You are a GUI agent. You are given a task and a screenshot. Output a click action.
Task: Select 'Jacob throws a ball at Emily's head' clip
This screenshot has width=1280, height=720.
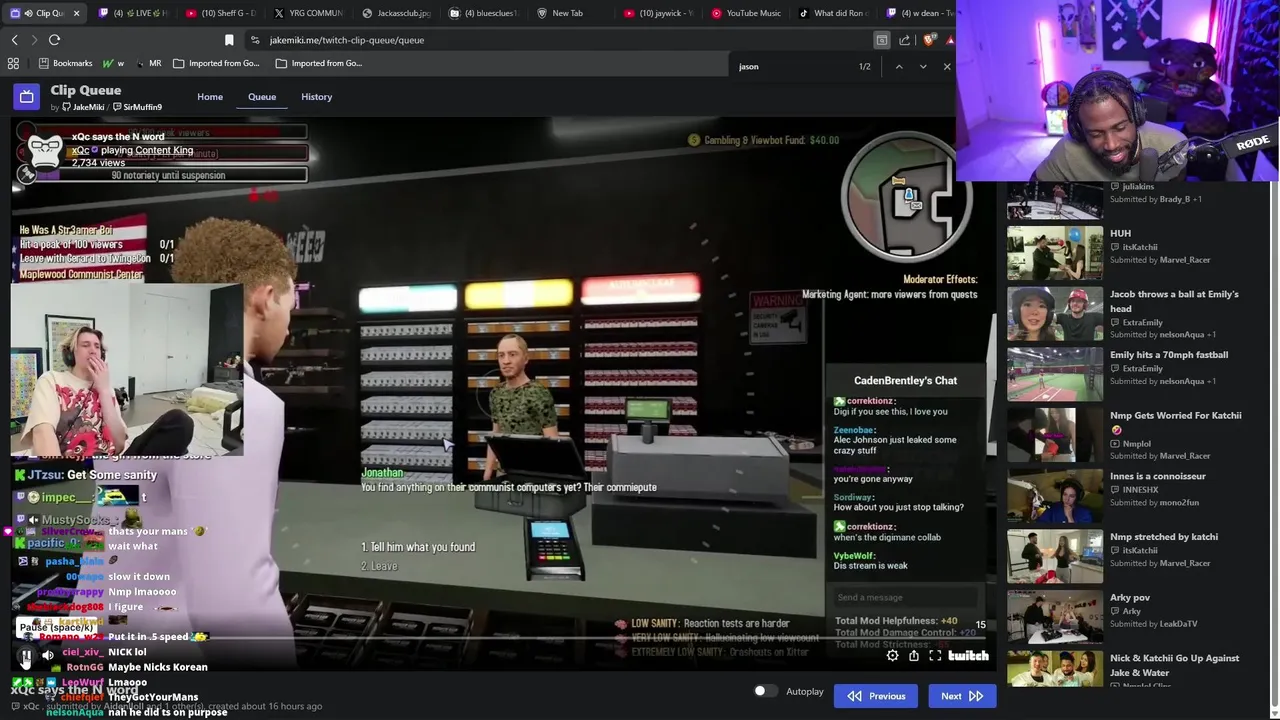1174,301
